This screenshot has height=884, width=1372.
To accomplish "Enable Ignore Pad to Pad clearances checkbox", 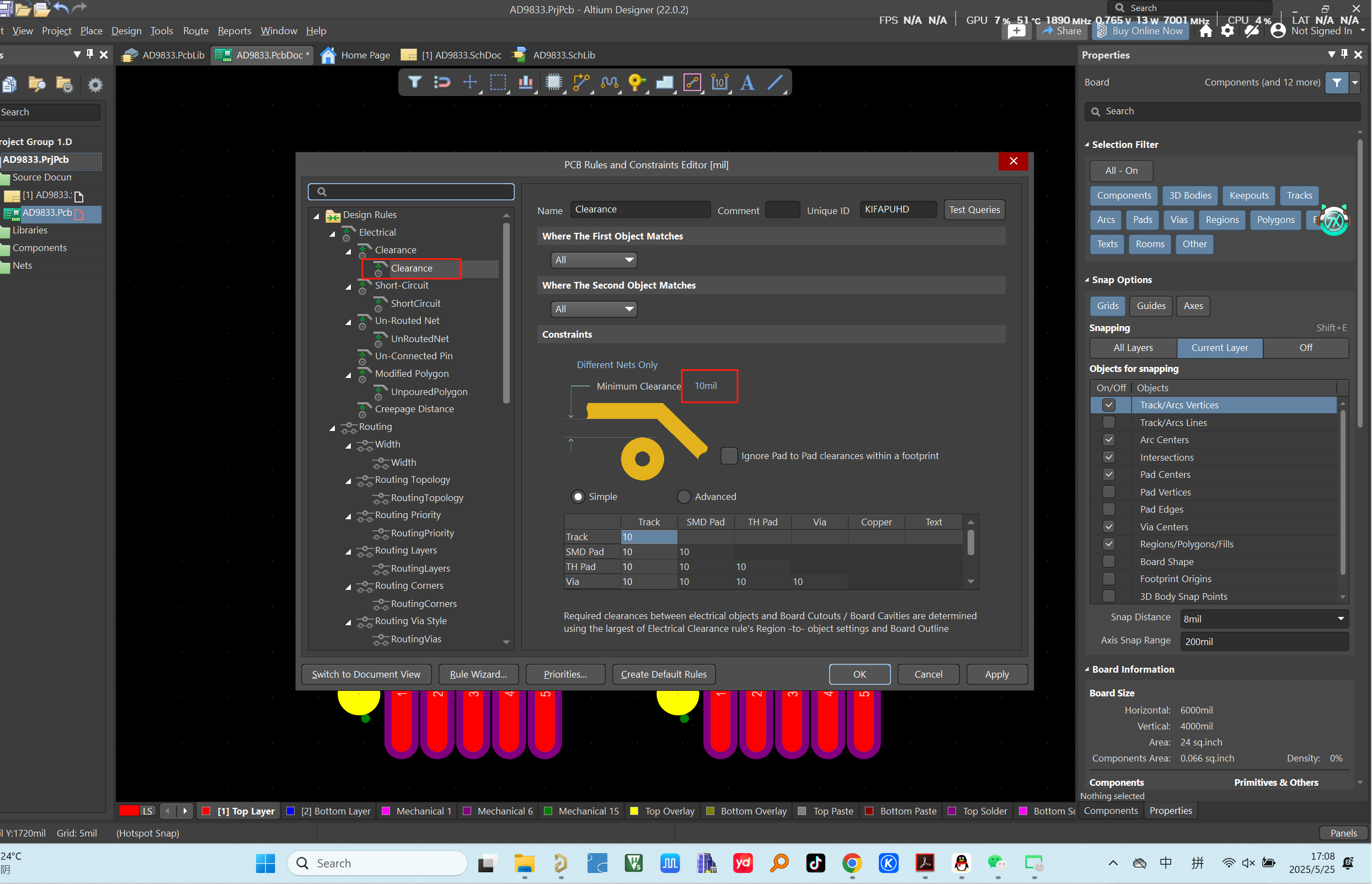I will 728,456.
